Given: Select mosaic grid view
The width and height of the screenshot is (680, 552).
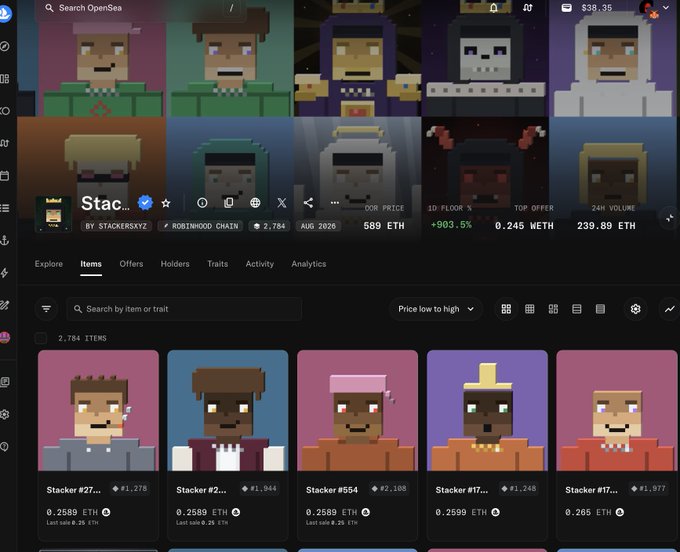Looking at the screenshot, I should click(553, 309).
